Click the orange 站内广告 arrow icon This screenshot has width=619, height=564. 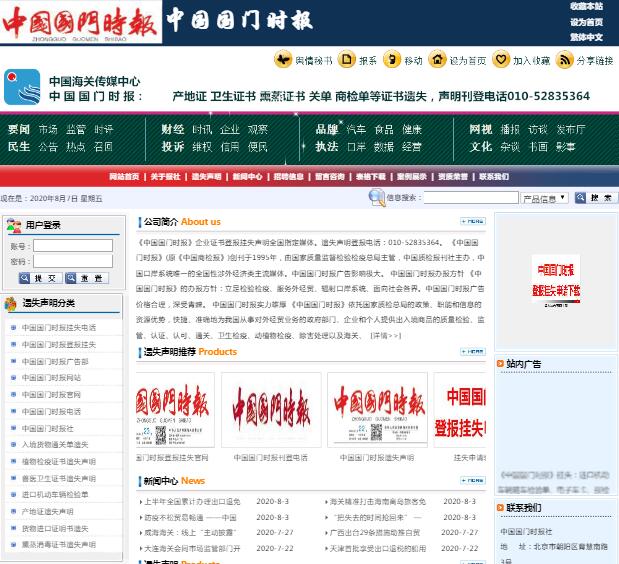[500, 364]
